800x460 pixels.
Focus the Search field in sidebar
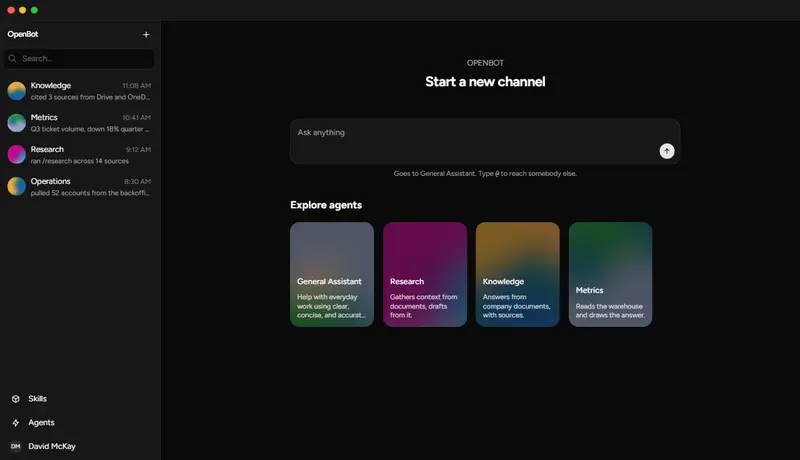point(80,59)
